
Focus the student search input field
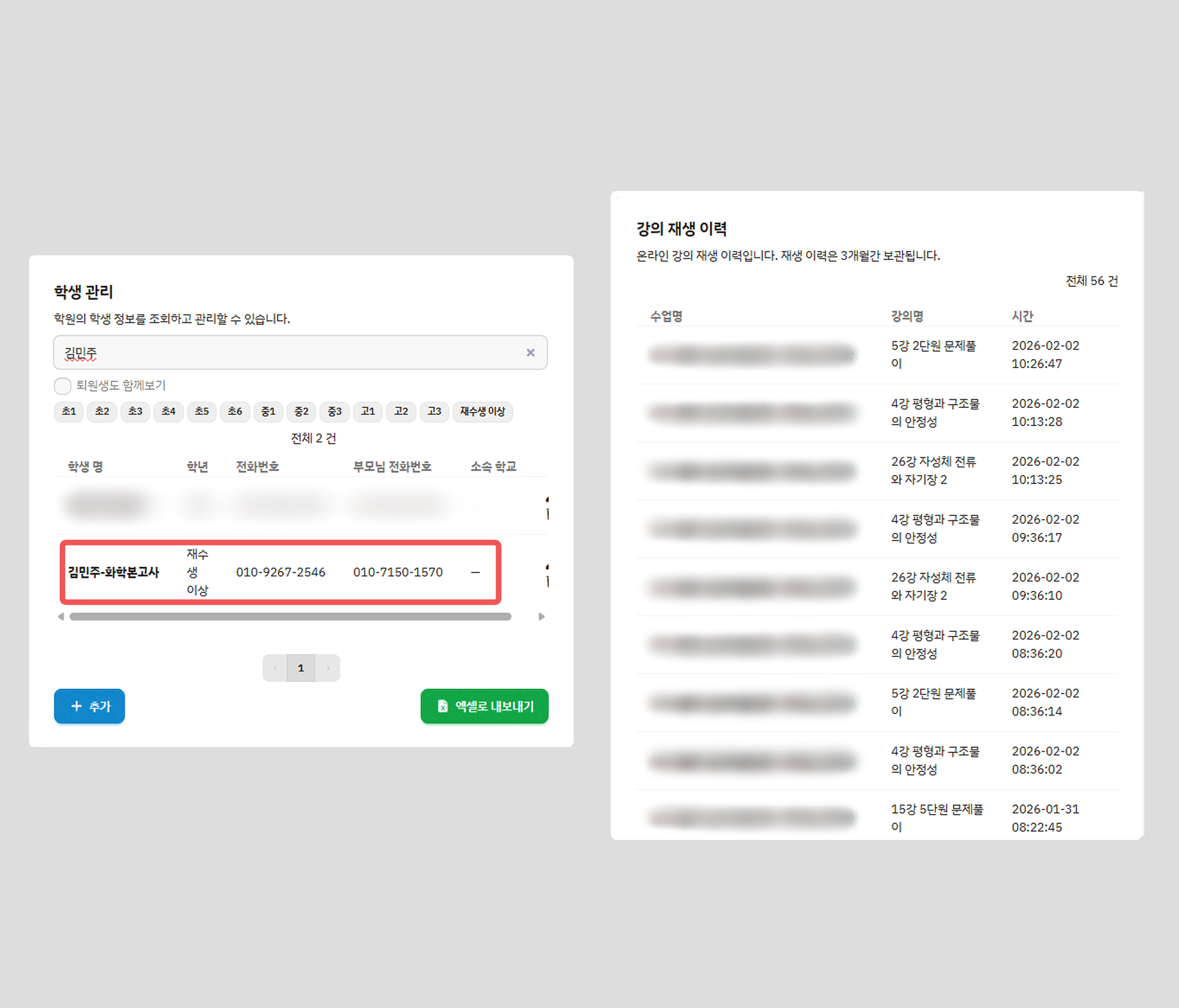click(x=284, y=353)
